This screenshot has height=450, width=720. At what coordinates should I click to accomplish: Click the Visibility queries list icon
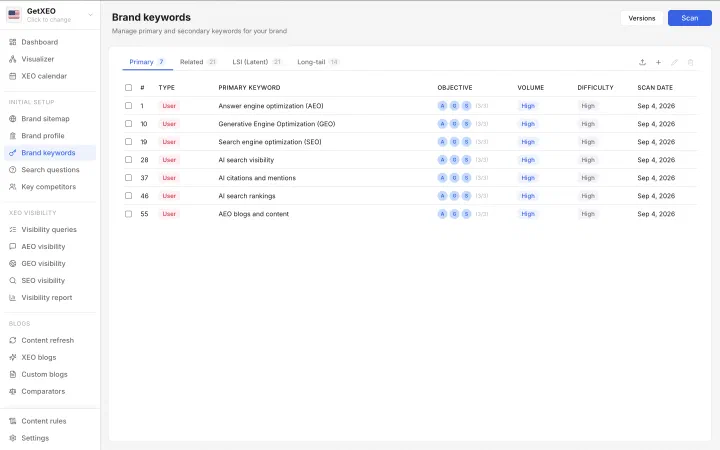click(13, 230)
